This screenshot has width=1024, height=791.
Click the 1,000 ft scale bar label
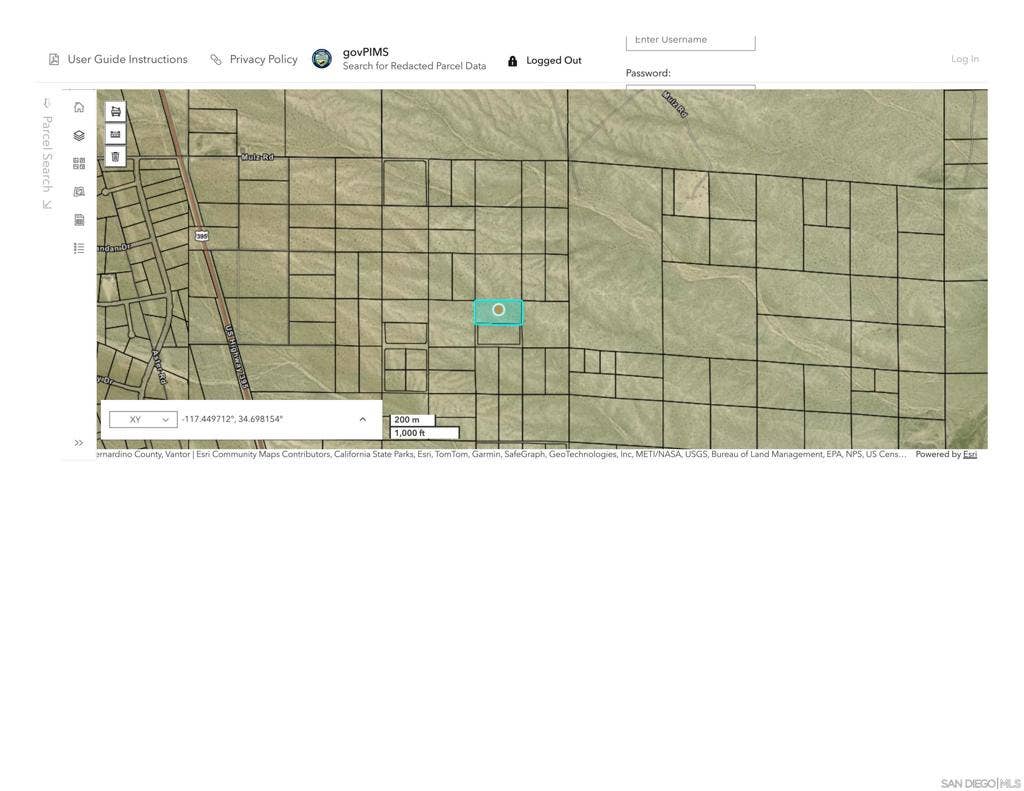409,433
